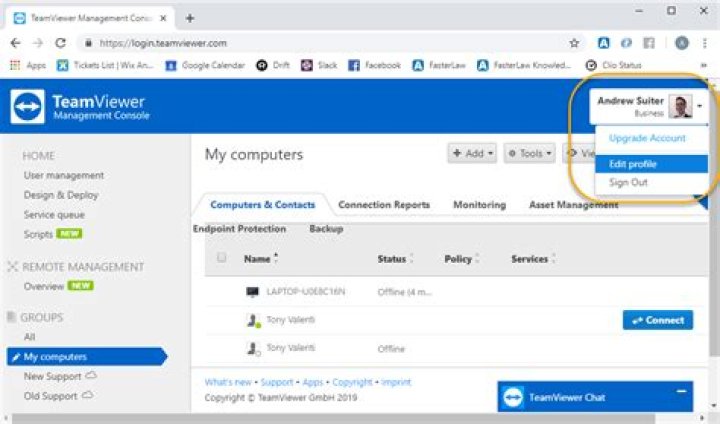Switch to Asset Management tab
This screenshot has height=424, width=720.
click(574, 205)
